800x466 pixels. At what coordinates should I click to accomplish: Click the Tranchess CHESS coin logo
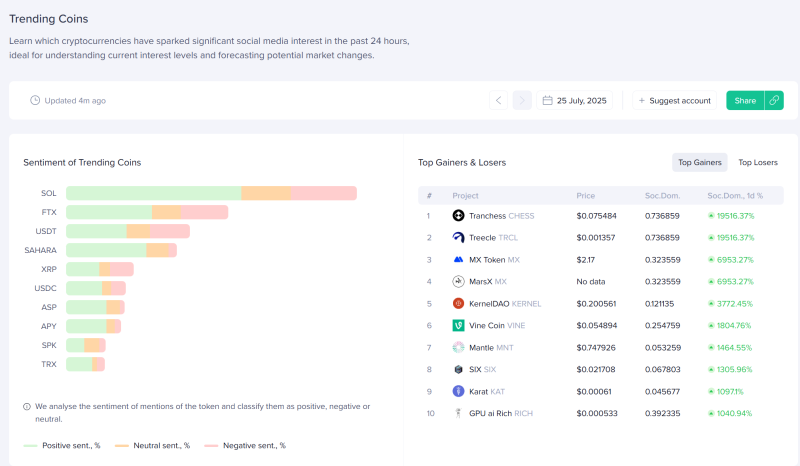458,216
